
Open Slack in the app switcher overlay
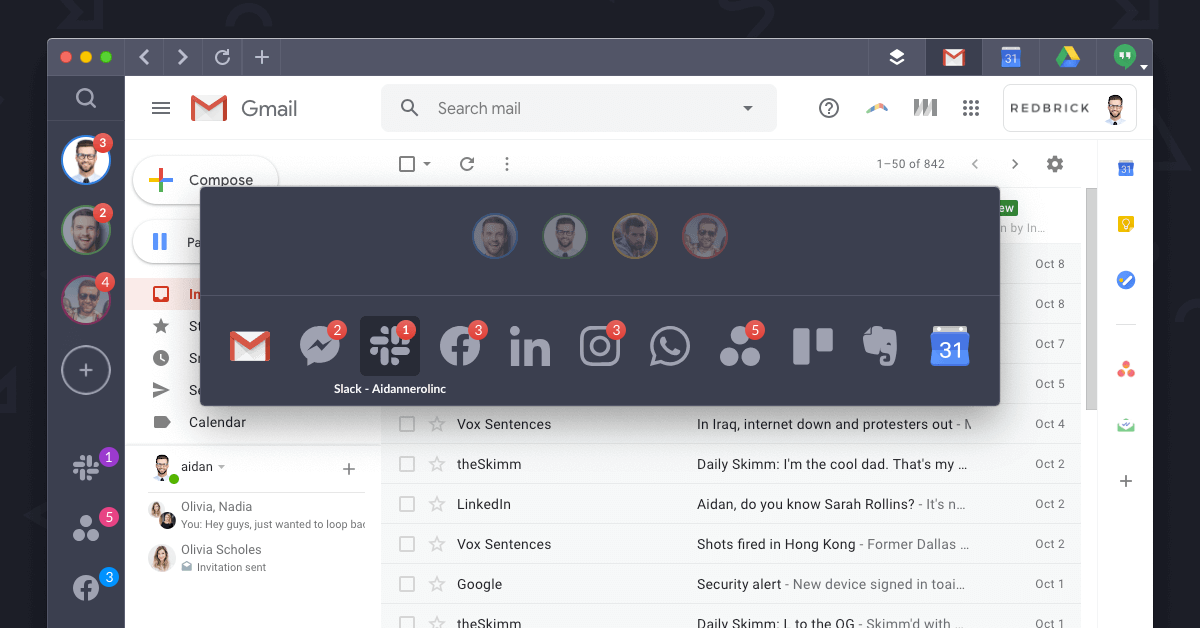pos(390,346)
